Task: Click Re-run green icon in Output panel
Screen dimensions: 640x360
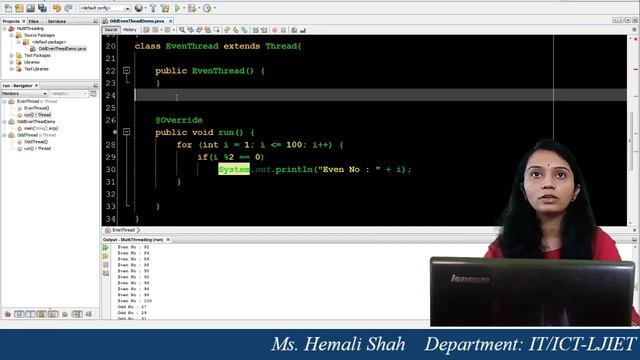Action: tap(106, 248)
